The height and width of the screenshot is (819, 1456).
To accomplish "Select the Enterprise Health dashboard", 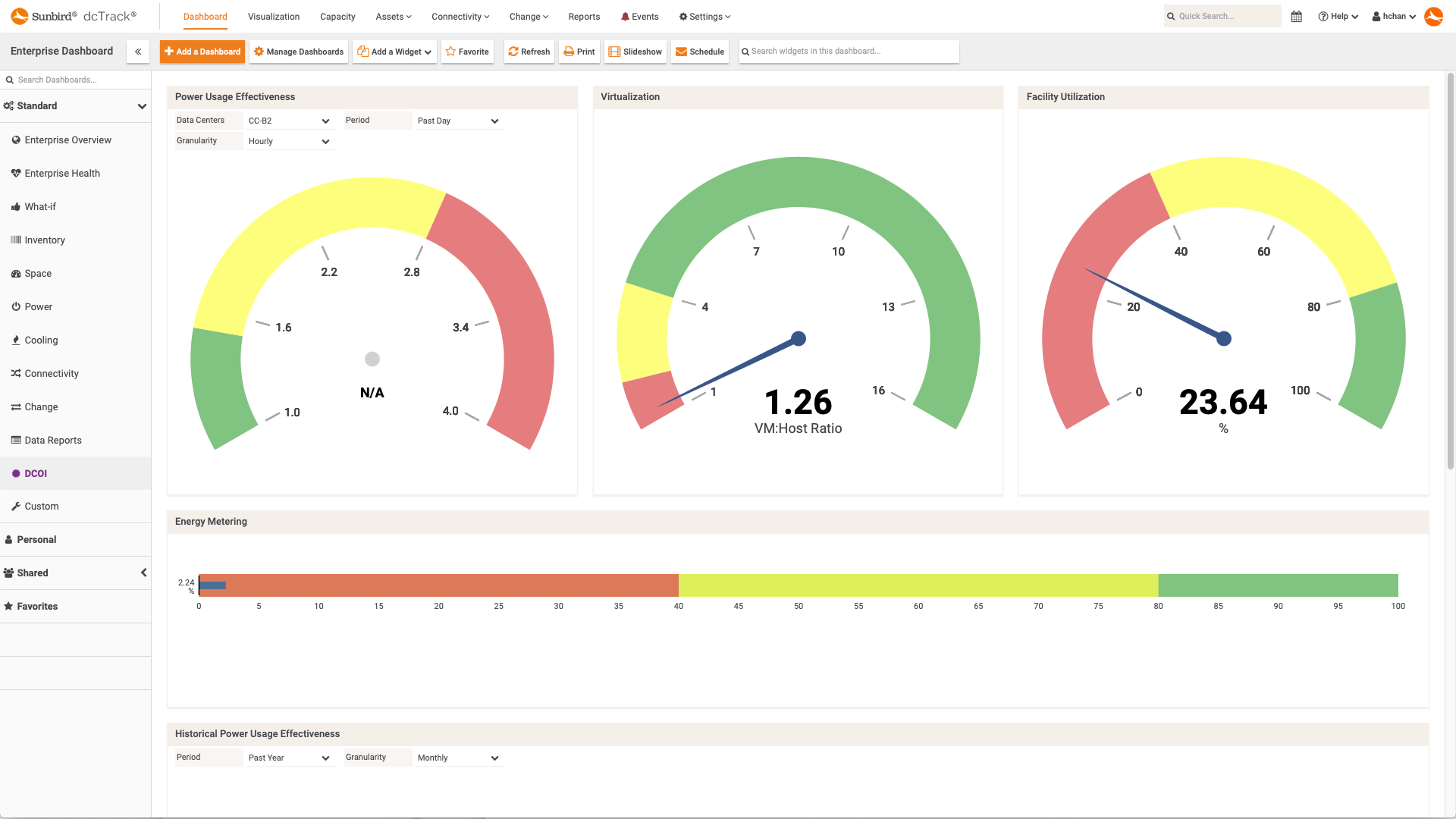I will [x=61, y=173].
